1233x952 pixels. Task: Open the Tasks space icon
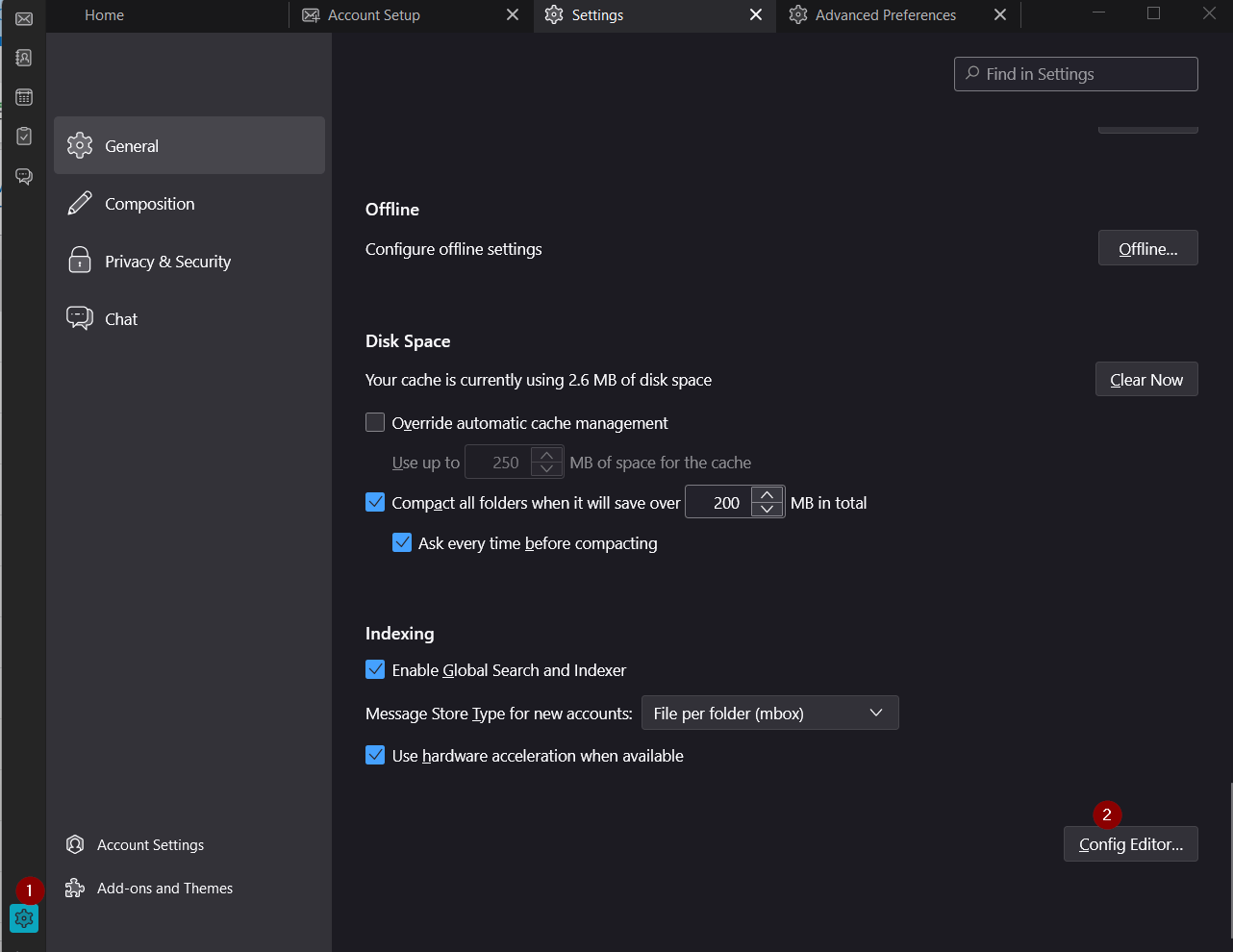[24, 137]
